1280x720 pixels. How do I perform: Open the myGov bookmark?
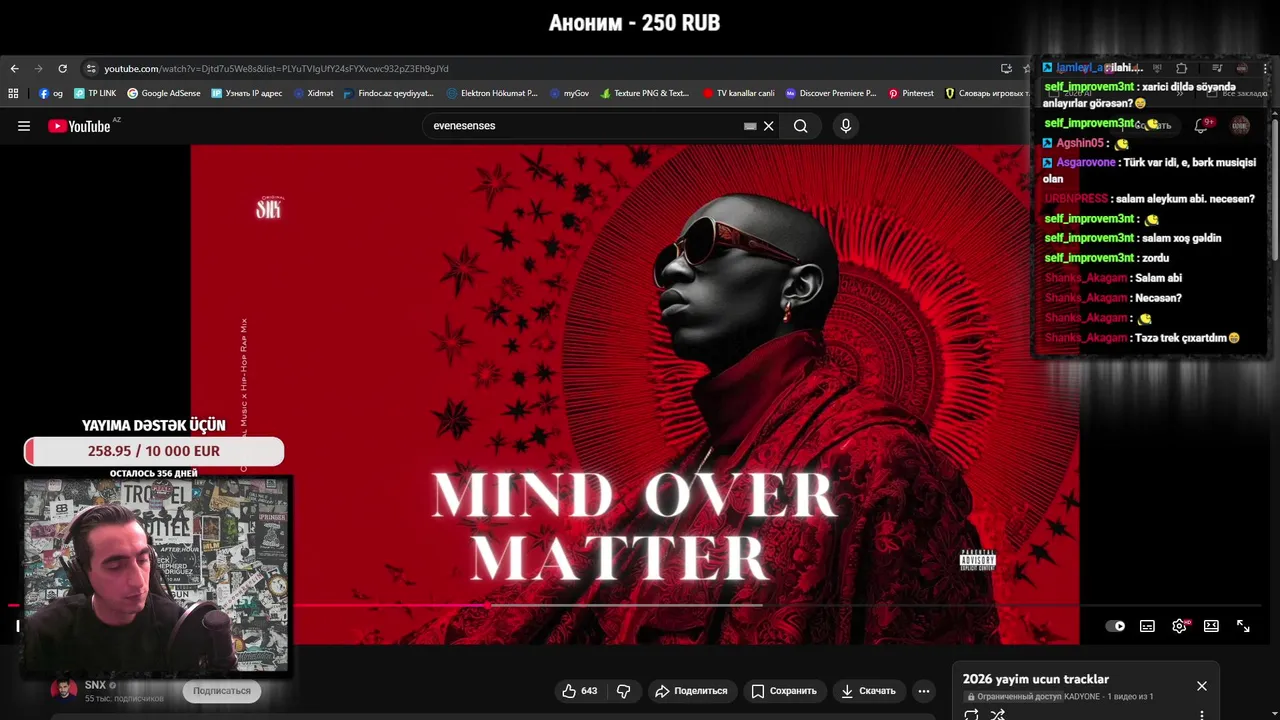(570, 93)
